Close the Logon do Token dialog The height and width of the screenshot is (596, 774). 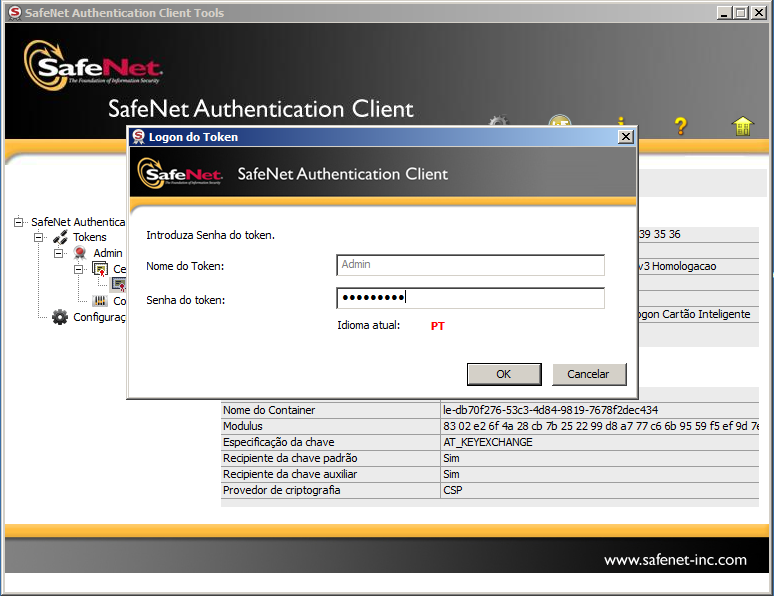pos(625,137)
